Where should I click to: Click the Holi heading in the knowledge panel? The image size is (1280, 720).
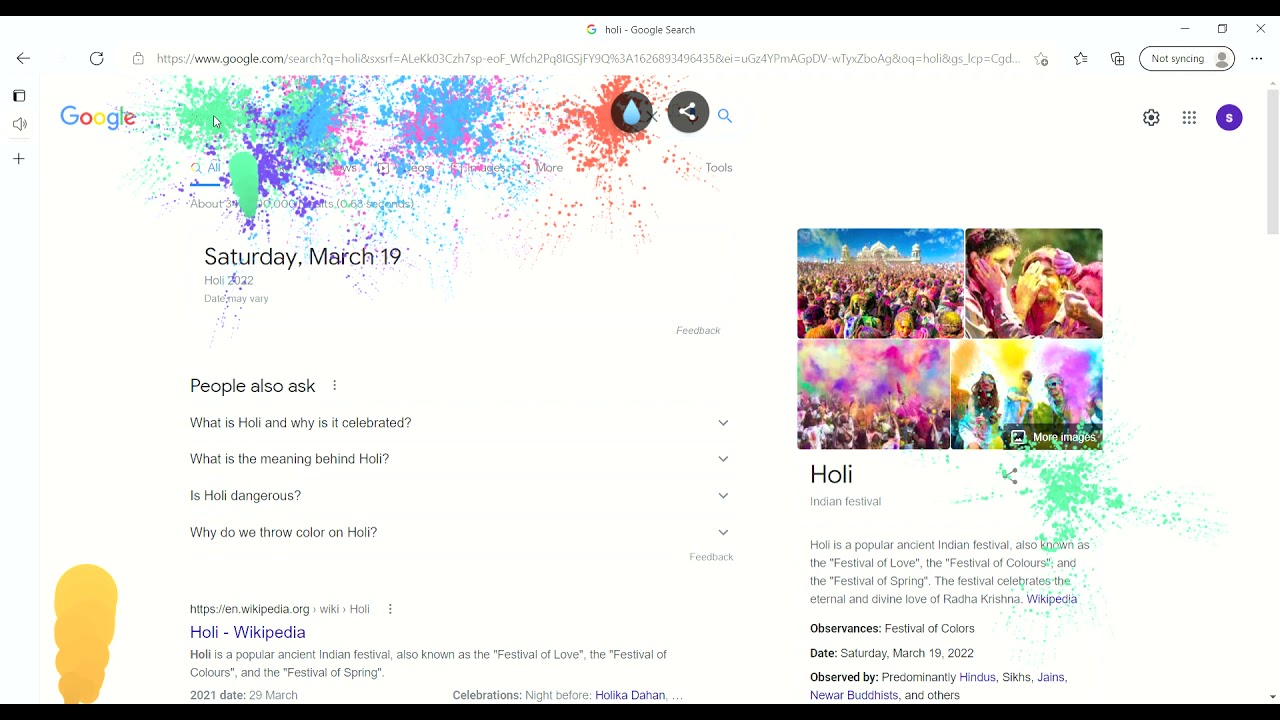click(x=831, y=474)
